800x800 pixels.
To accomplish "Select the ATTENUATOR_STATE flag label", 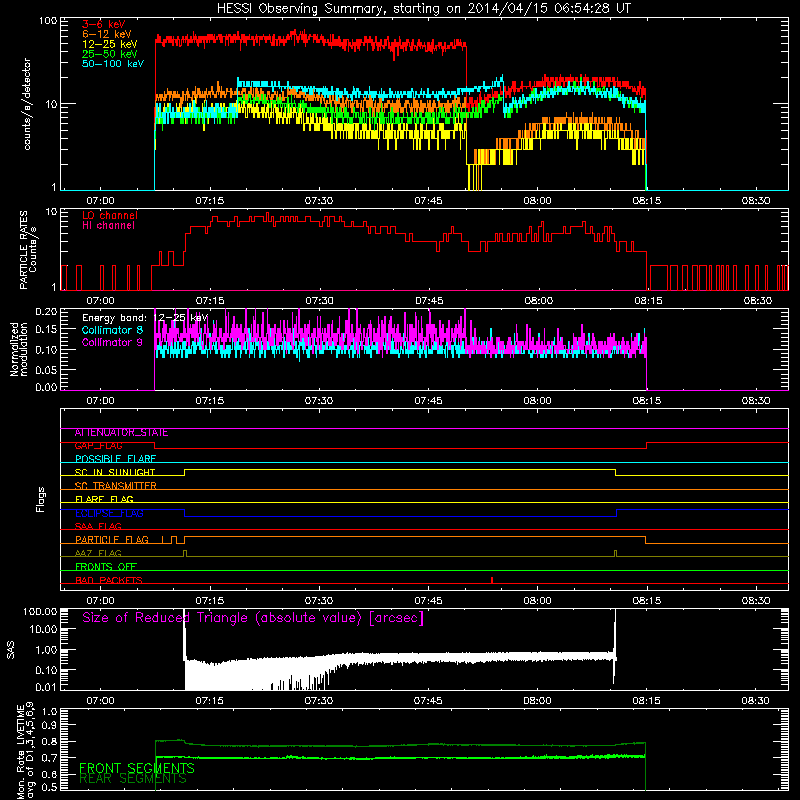I will tap(121, 433).
